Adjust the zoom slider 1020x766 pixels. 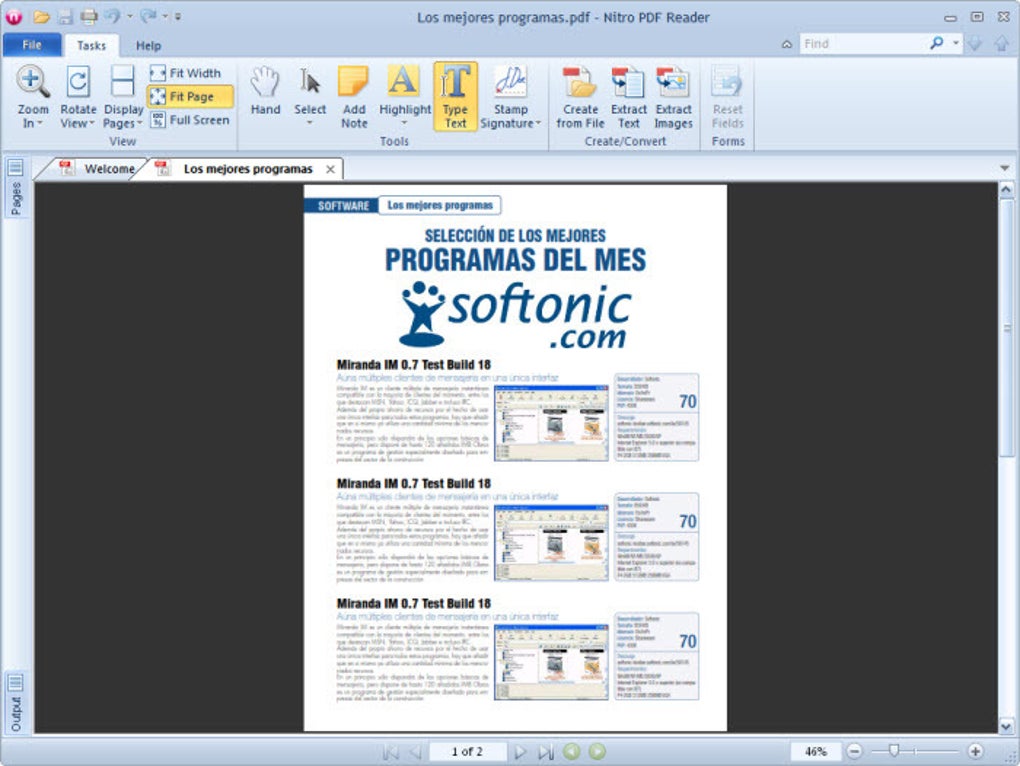coord(893,750)
